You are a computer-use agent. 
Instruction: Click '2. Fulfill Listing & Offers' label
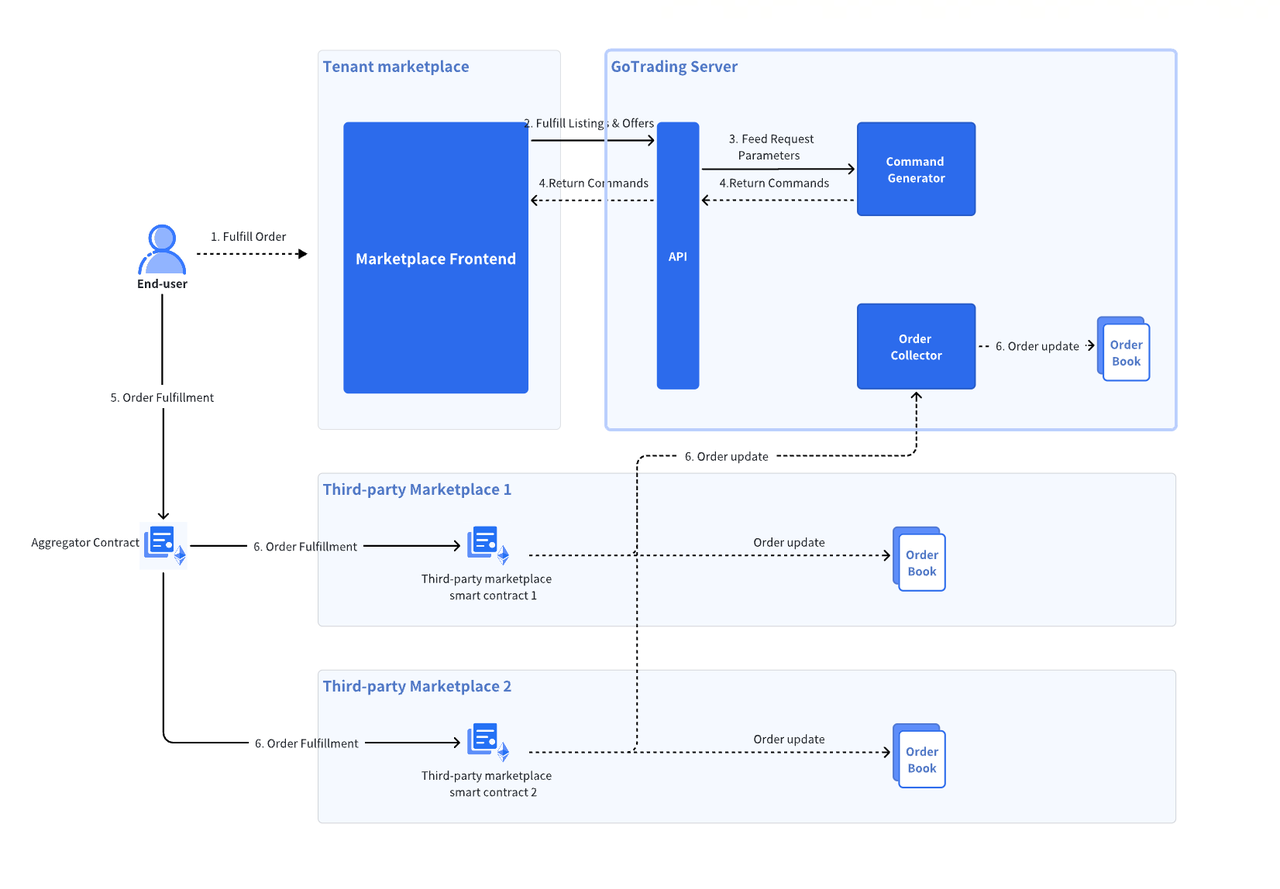589,124
